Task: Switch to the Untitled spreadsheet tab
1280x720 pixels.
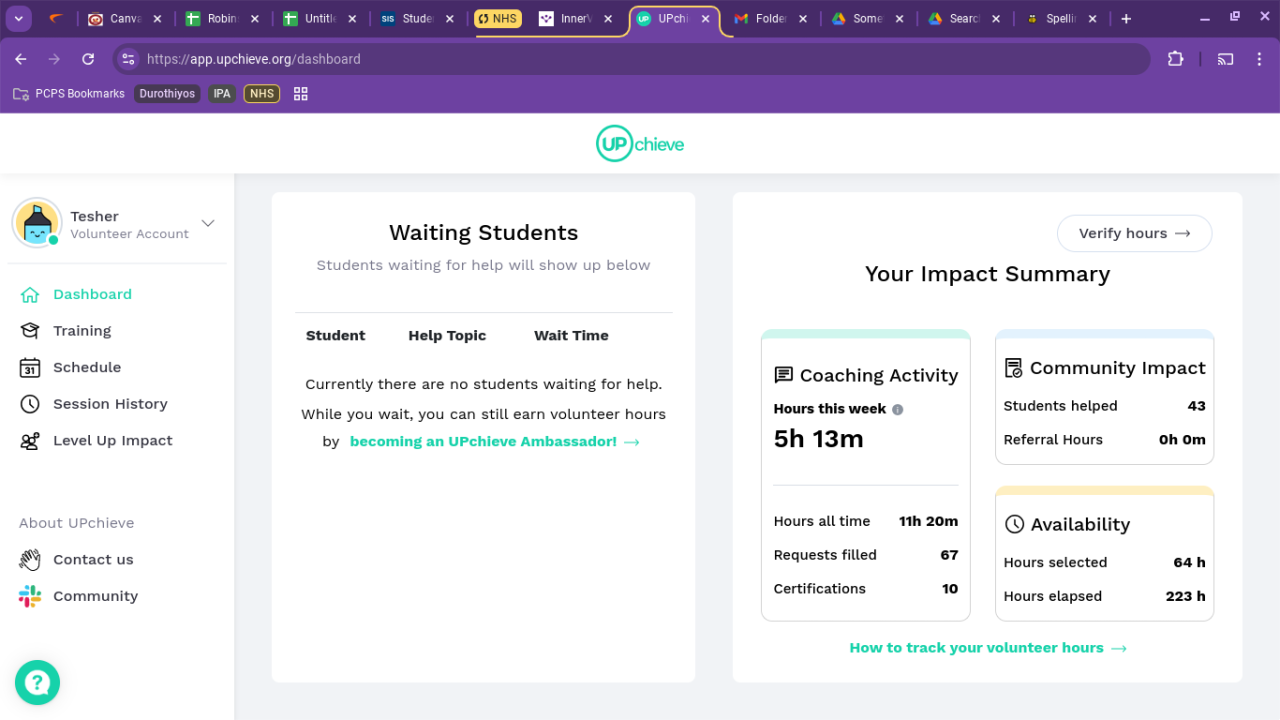Action: click(319, 19)
